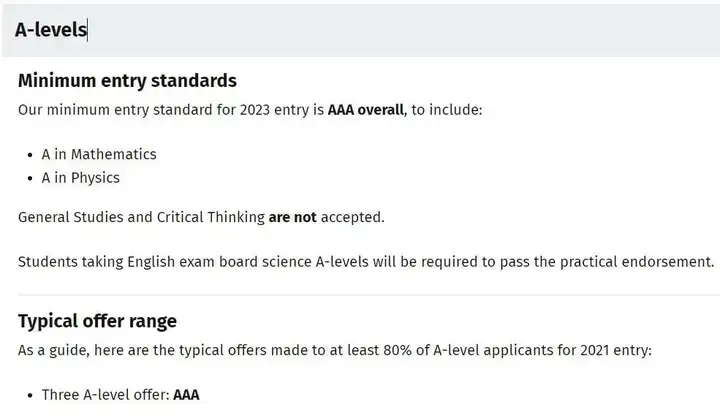Click the bullet dot before Mathematics
720x418 pixels.
[x=30, y=155]
